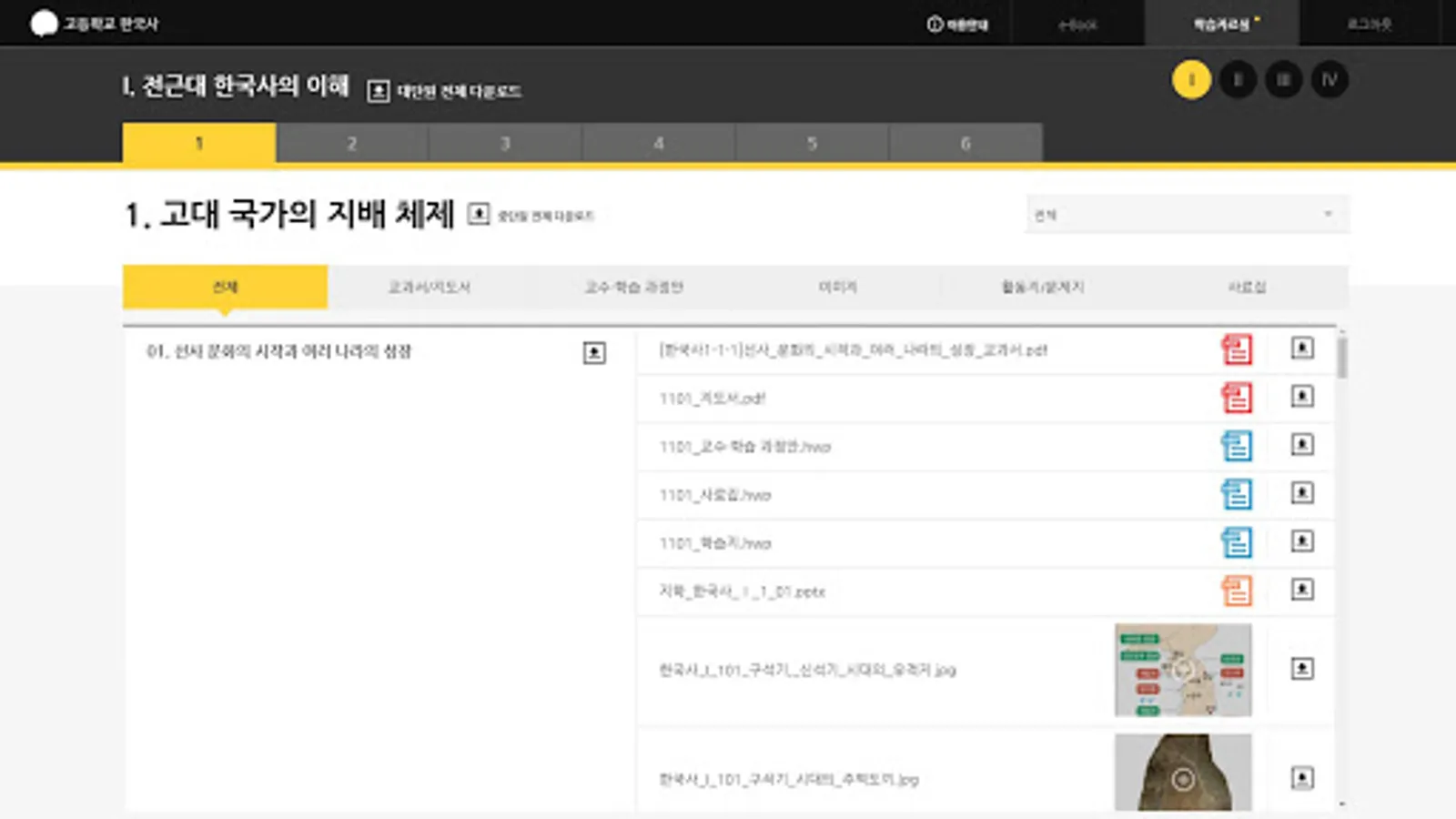Viewport: 1456px width, 819px height.
Task: Switch to chapter tab 2
Action: click(x=352, y=143)
